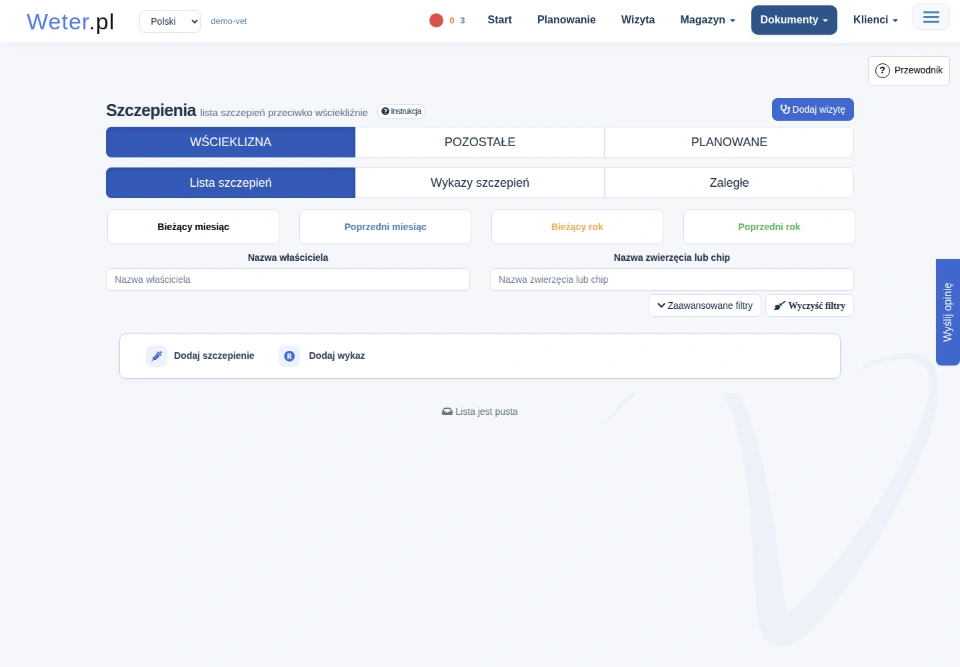This screenshot has height=667, width=960.
Task: Select the WŚCIEKLIZNA tab
Action: pyautogui.click(x=230, y=142)
